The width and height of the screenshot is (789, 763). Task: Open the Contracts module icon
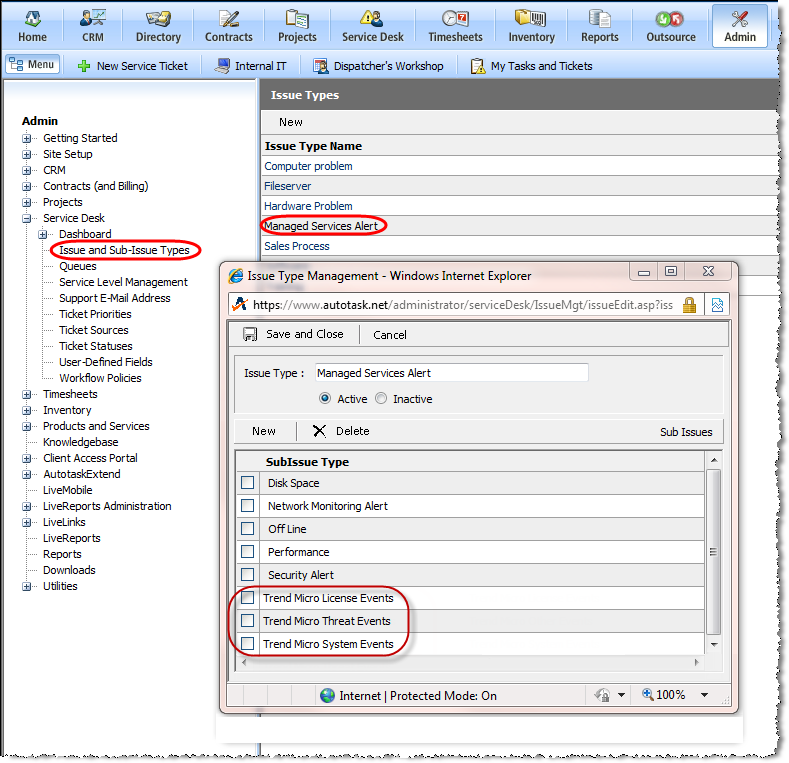(229, 19)
